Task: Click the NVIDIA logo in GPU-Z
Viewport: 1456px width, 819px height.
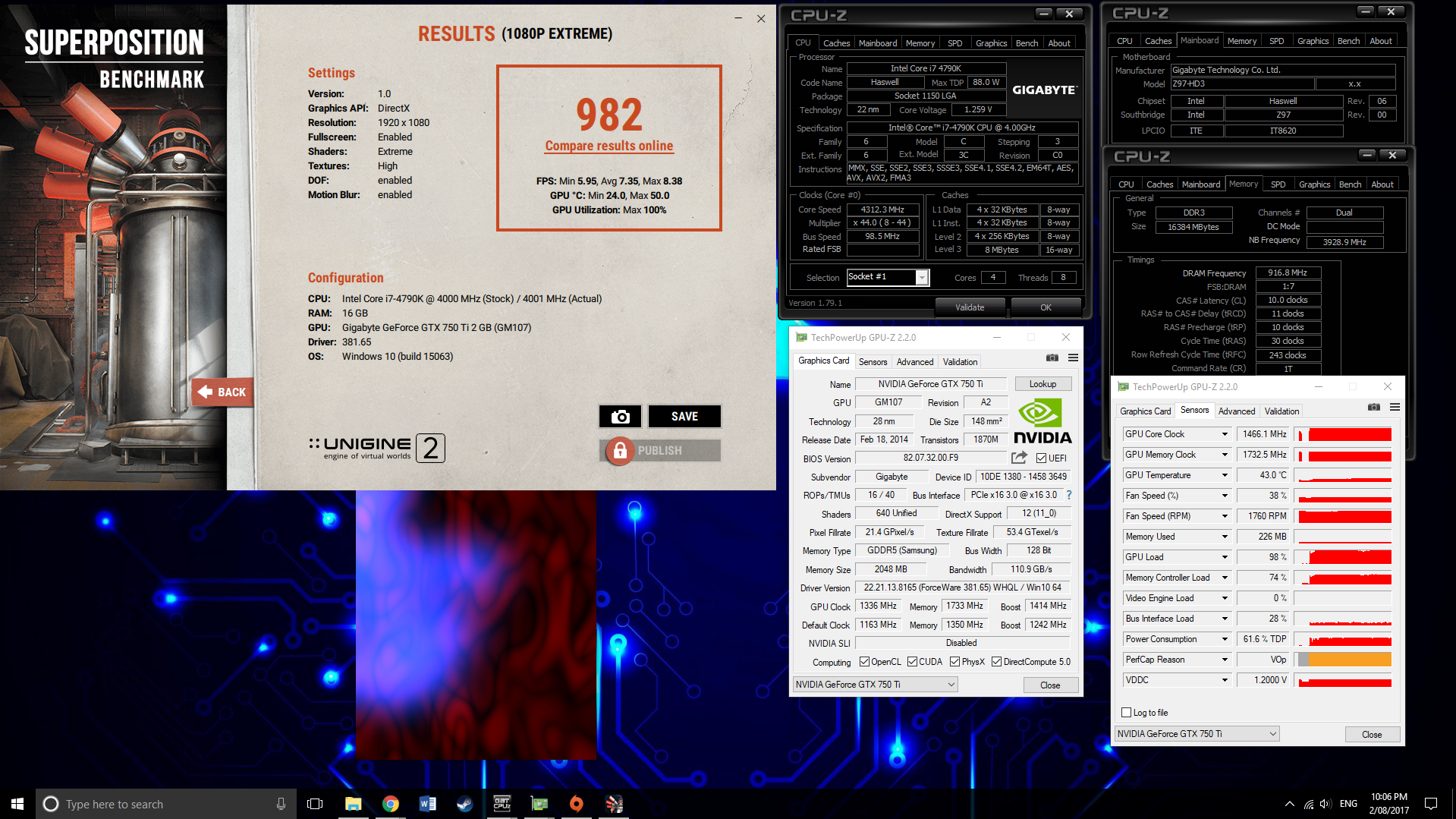Action: point(1042,422)
